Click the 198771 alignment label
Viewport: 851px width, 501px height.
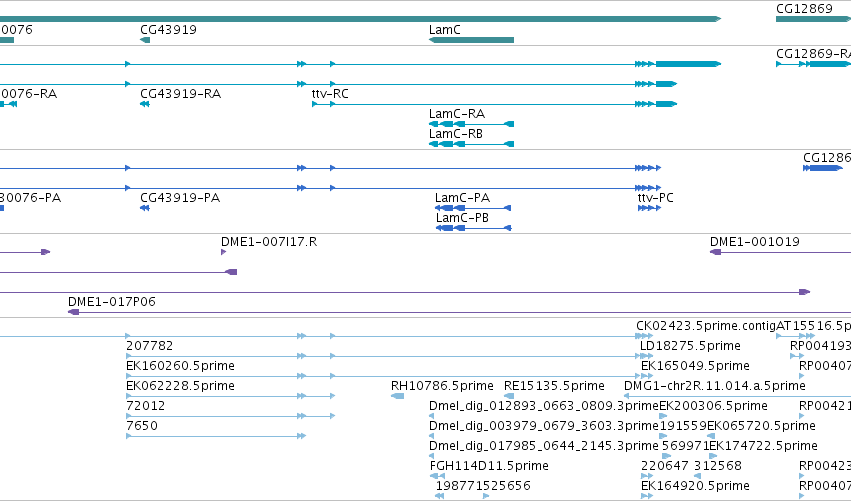pyautogui.click(x=459, y=486)
